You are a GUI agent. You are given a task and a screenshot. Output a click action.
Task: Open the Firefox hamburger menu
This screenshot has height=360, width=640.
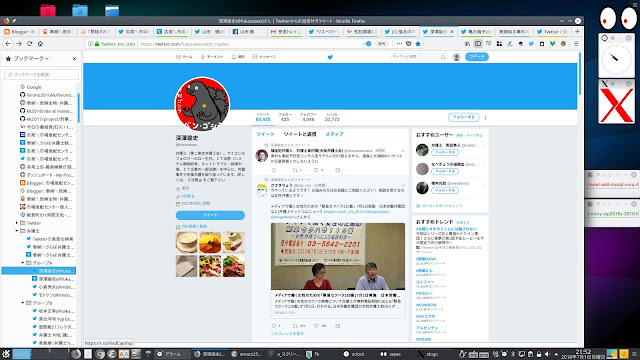click(x=576, y=44)
